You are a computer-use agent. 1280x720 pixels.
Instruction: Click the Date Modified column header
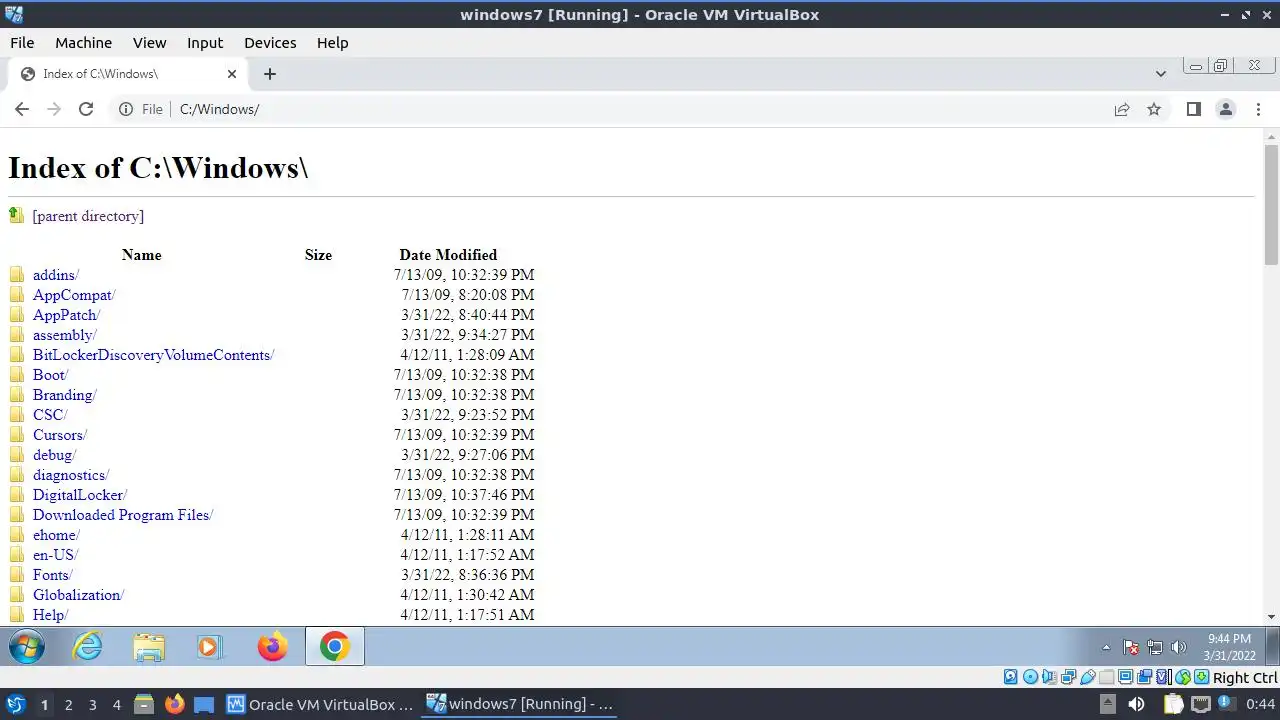(x=448, y=255)
